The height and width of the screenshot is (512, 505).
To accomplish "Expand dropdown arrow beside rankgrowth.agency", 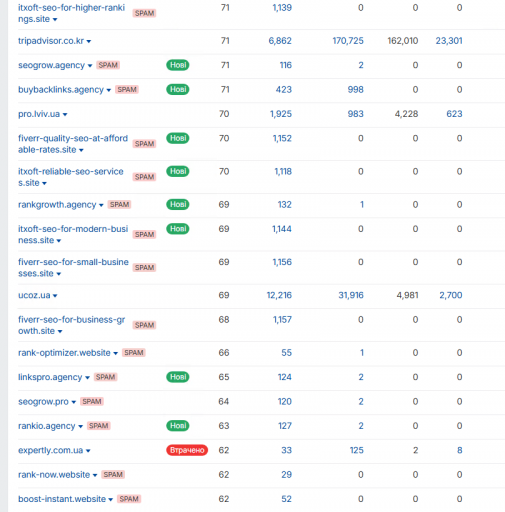I will coord(101,205).
